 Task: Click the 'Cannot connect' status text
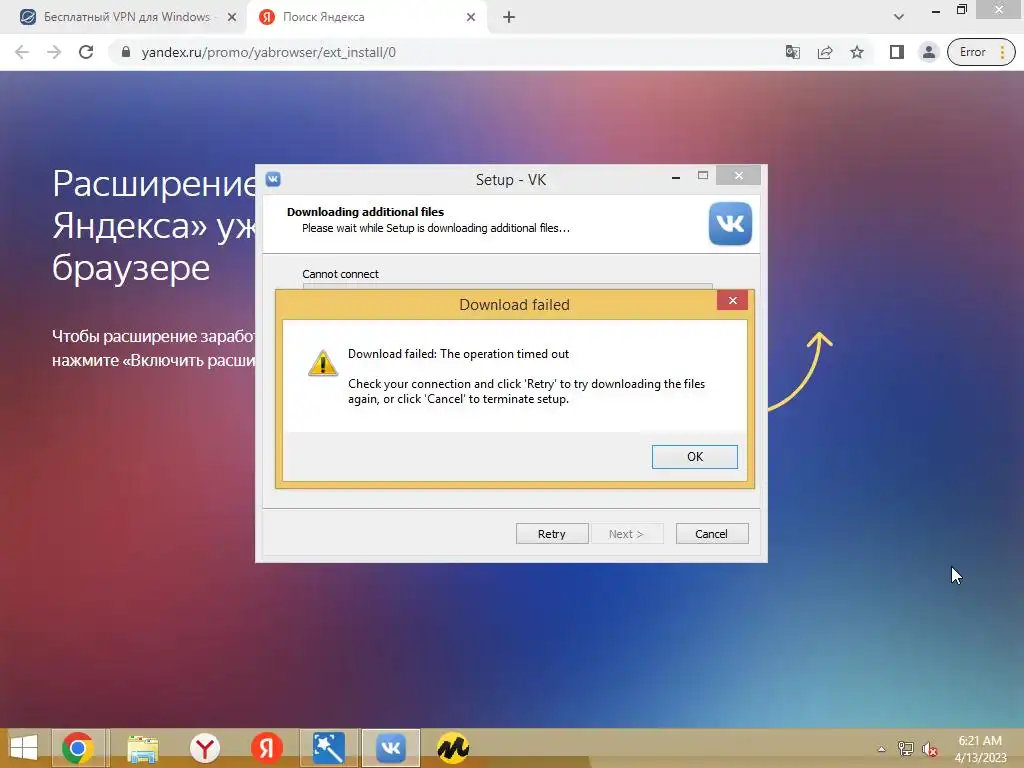click(340, 274)
